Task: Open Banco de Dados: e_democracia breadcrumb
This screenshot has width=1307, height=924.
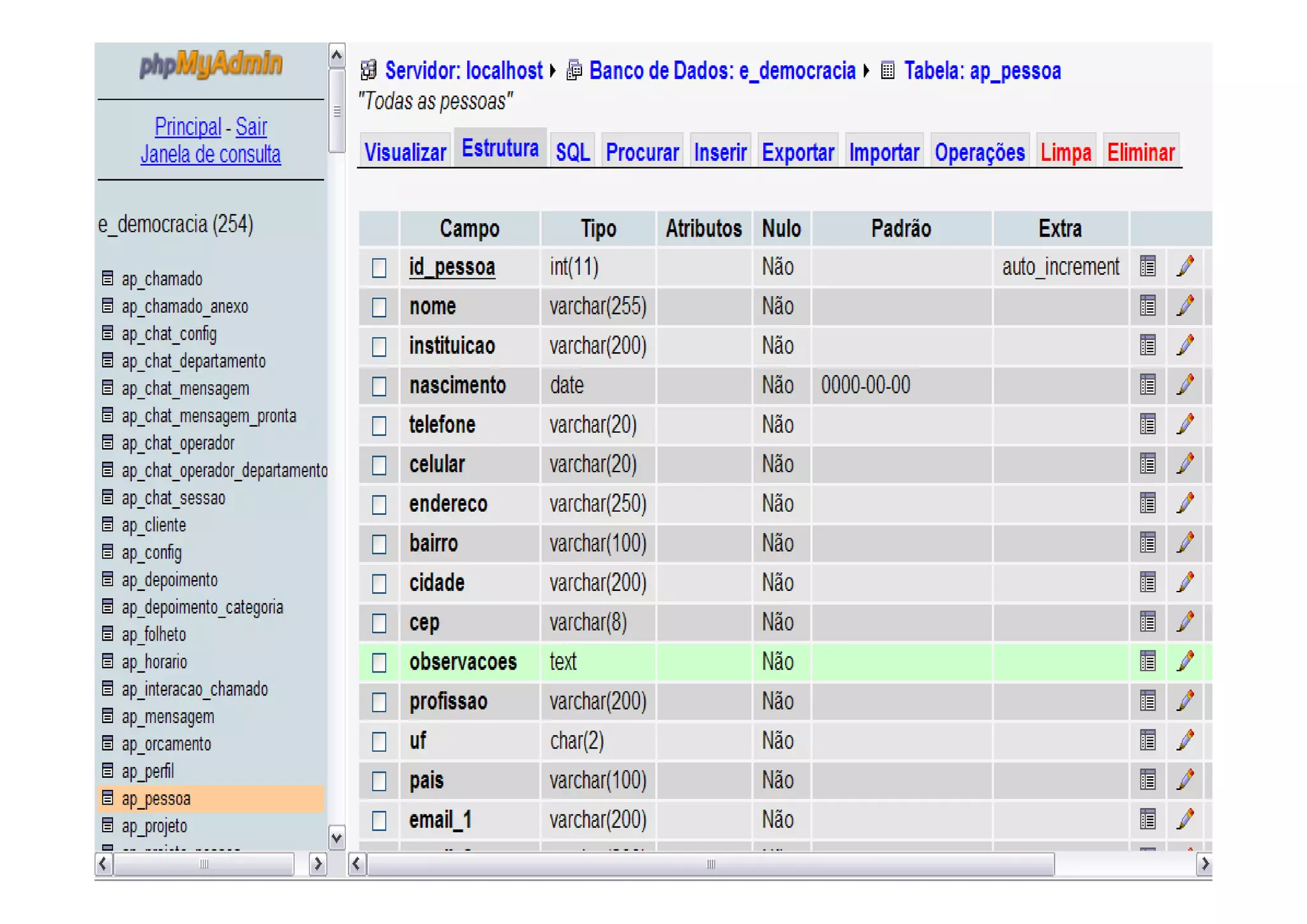Action: coord(722,70)
